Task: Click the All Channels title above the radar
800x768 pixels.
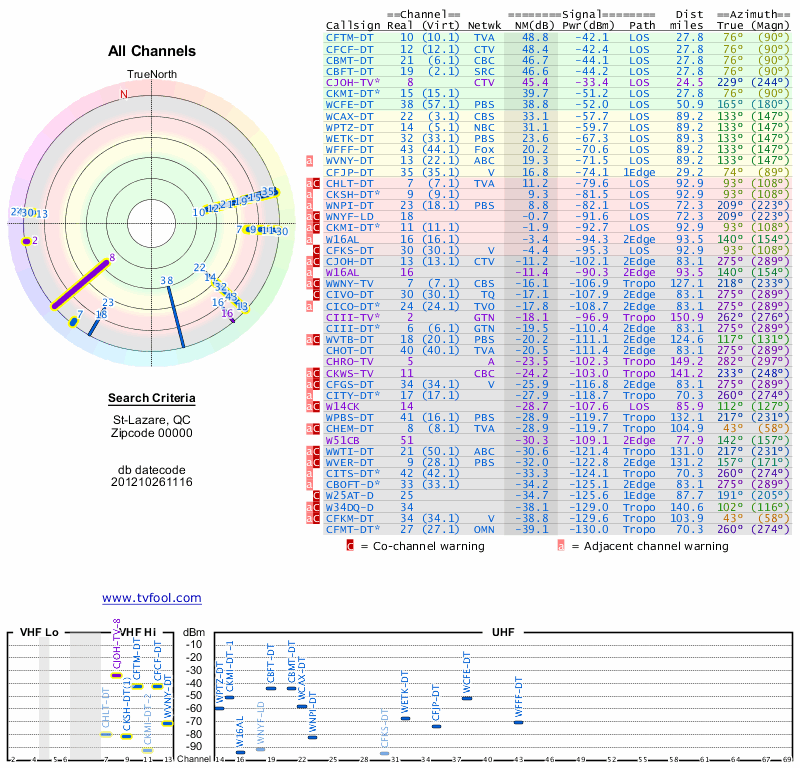Action: click(x=153, y=51)
